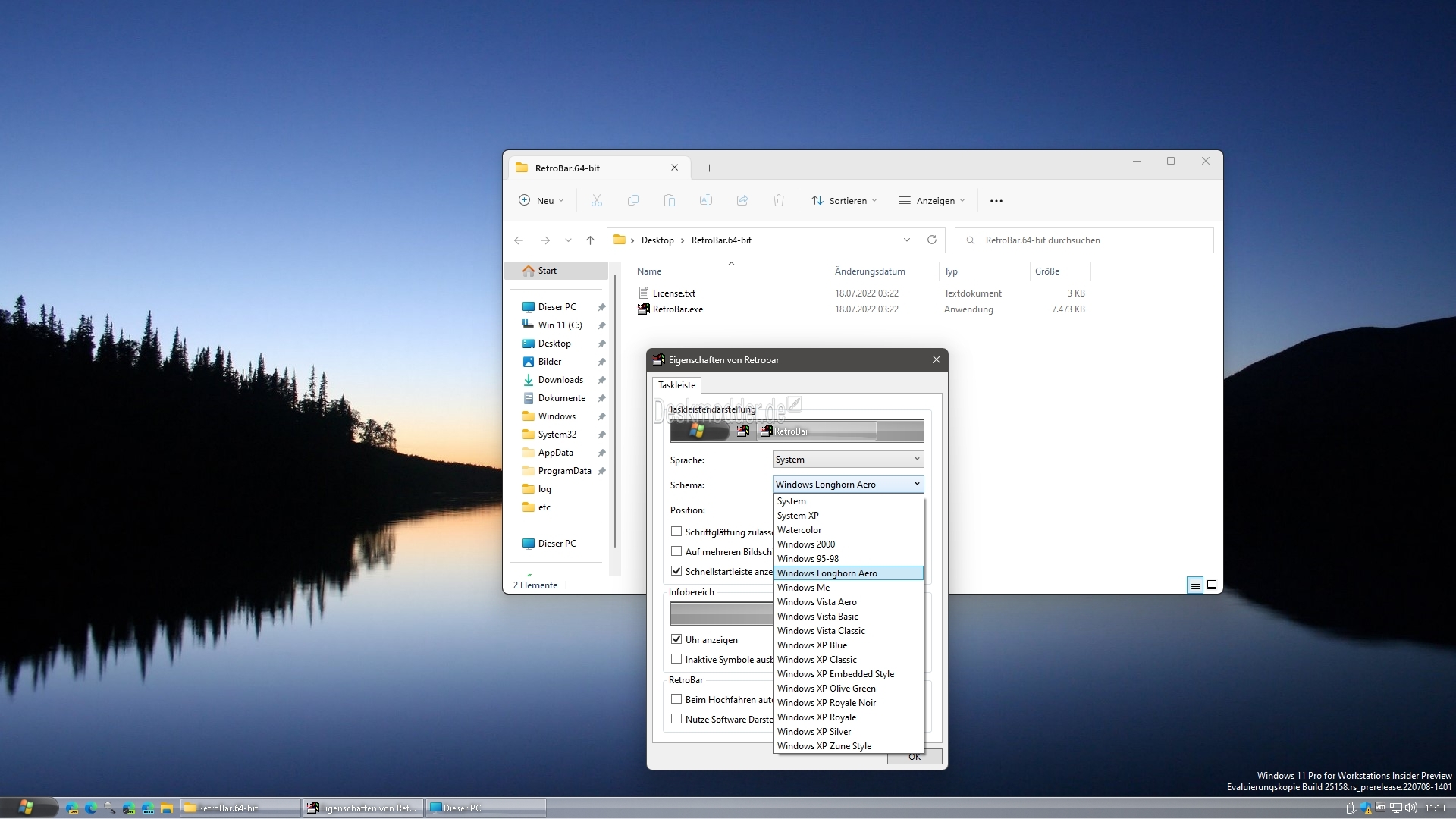This screenshot has height=819, width=1456.
Task: Uncheck Schnellstartleiste anzeigen checkbox
Action: tap(676, 571)
